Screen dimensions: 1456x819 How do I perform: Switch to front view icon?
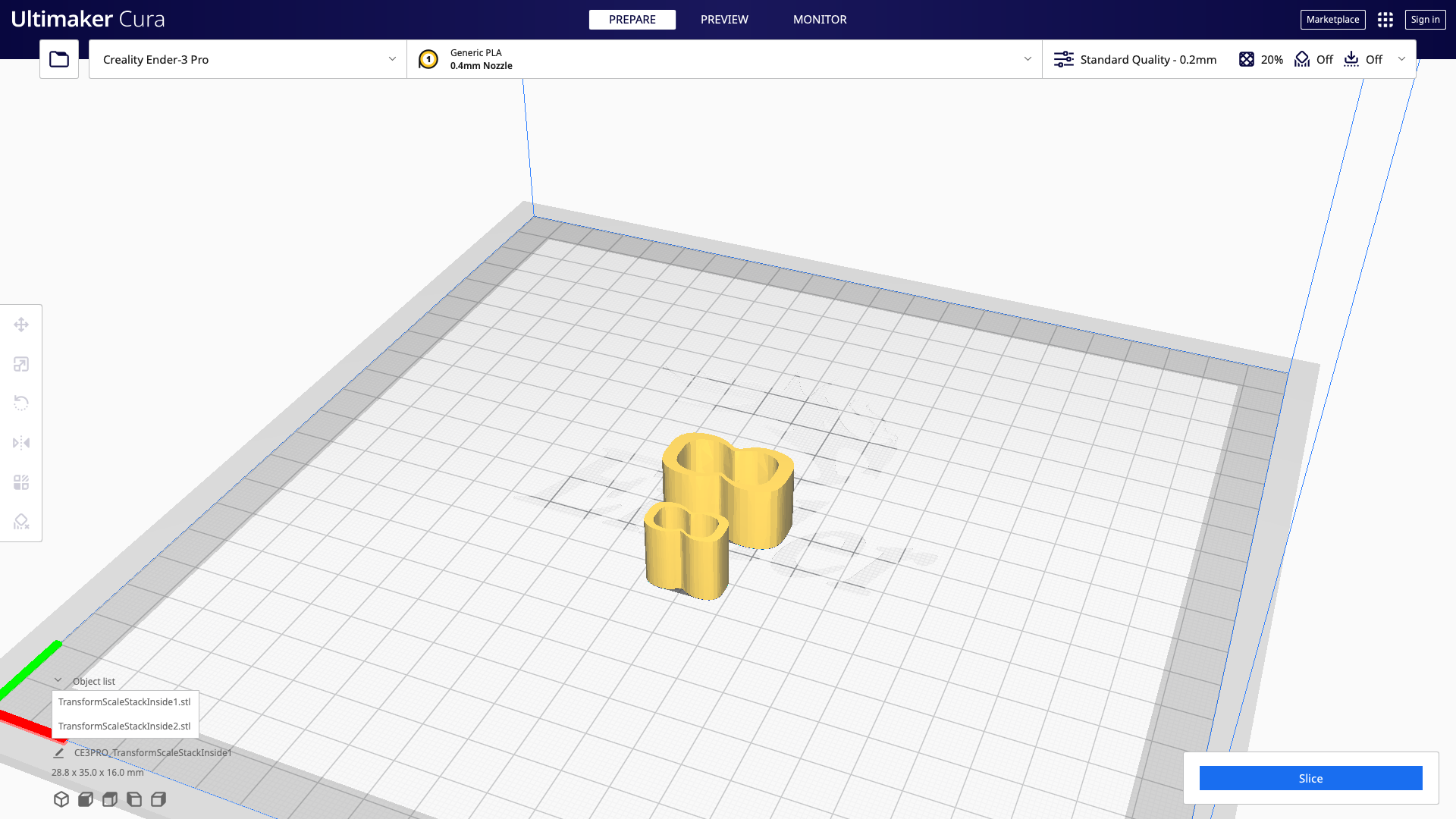[x=86, y=799]
